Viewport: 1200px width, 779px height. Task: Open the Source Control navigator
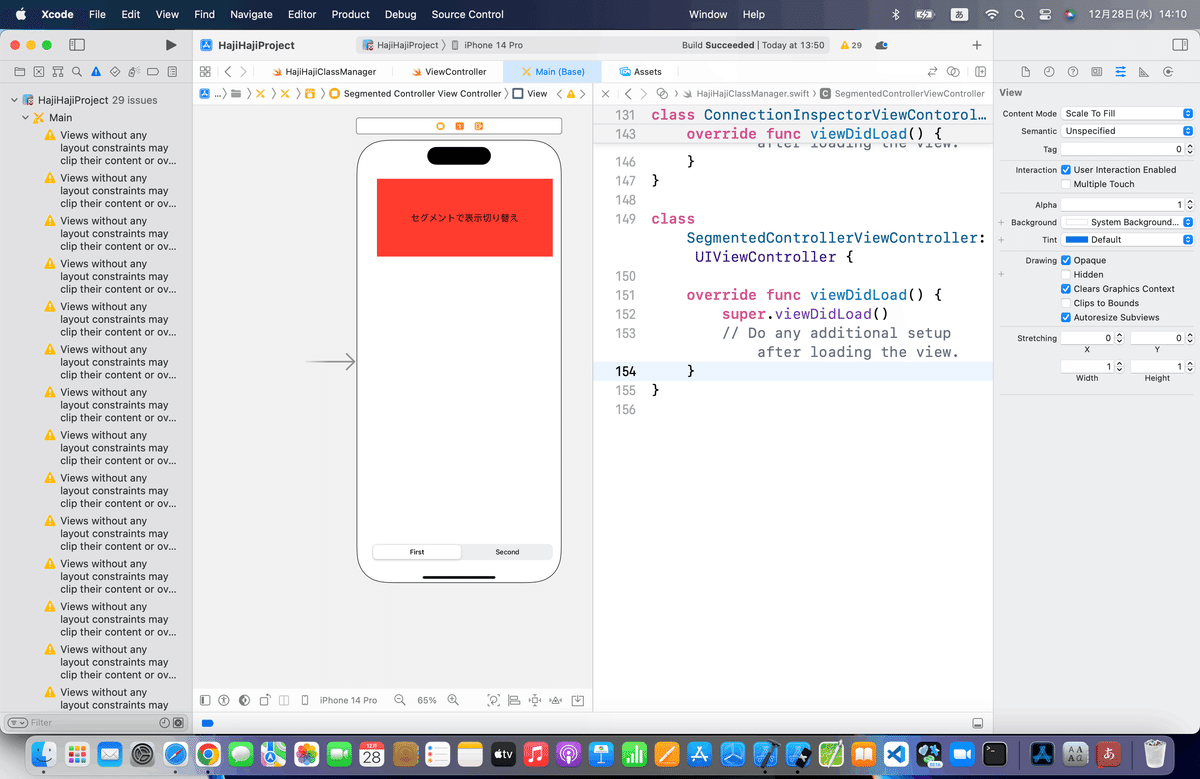click(38, 72)
